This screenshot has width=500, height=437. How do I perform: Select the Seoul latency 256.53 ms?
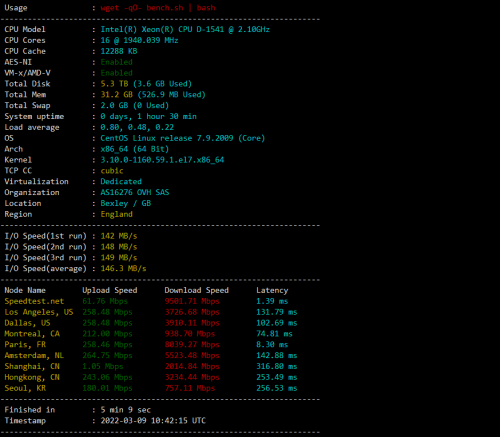[x=277, y=388]
